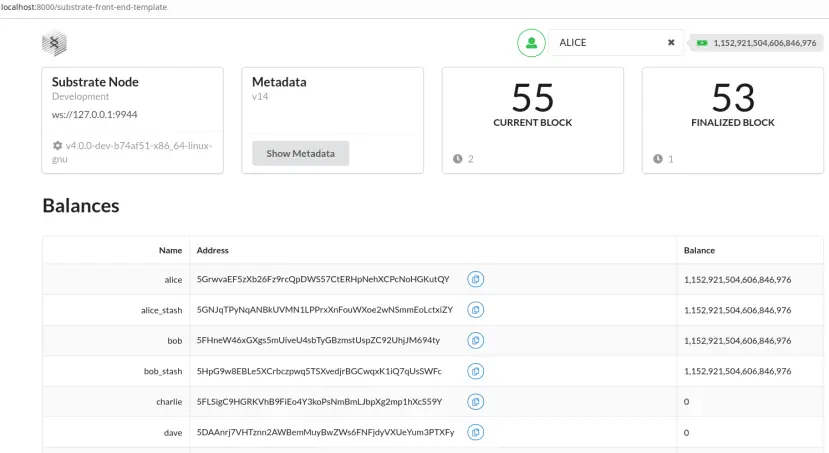Copy bob's address with copy icon
829x453 pixels.
[x=475, y=340]
